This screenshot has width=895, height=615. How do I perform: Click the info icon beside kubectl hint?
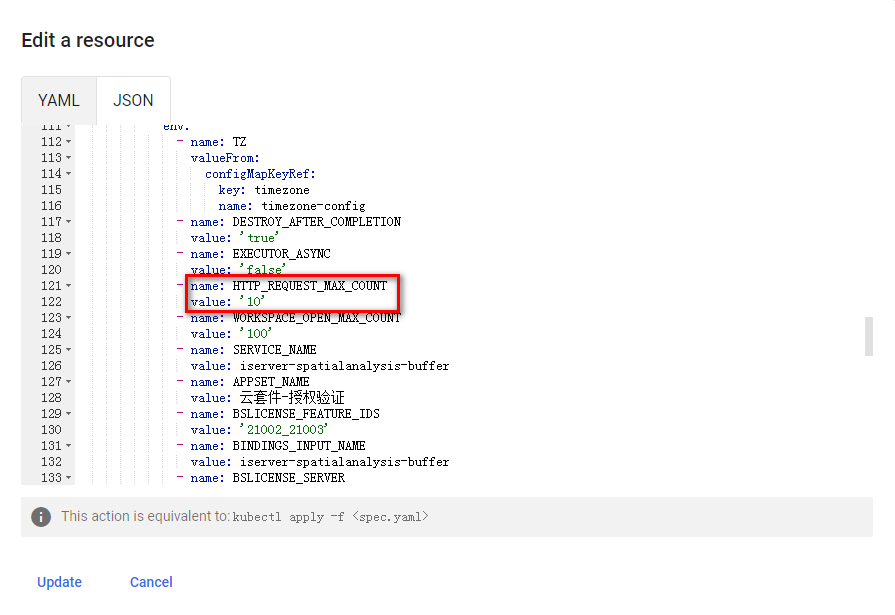(41, 517)
